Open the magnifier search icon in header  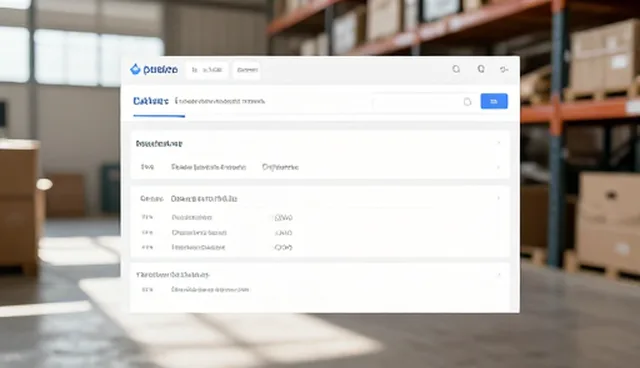[x=456, y=69]
